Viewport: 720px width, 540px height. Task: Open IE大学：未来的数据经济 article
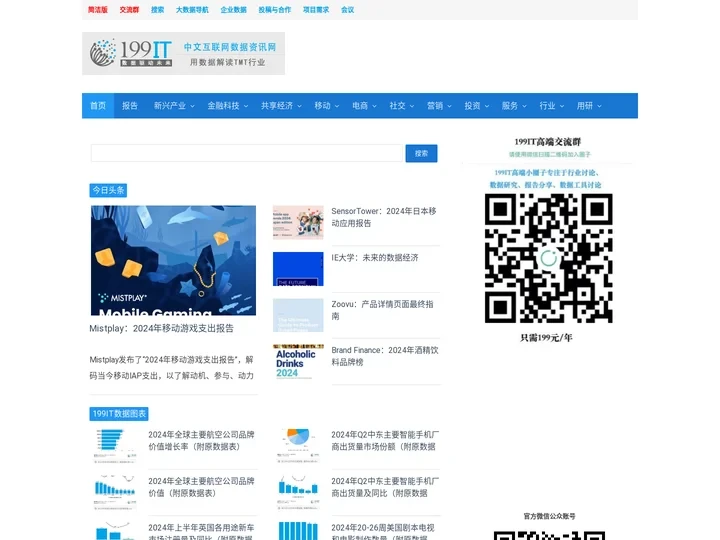[x=375, y=258]
